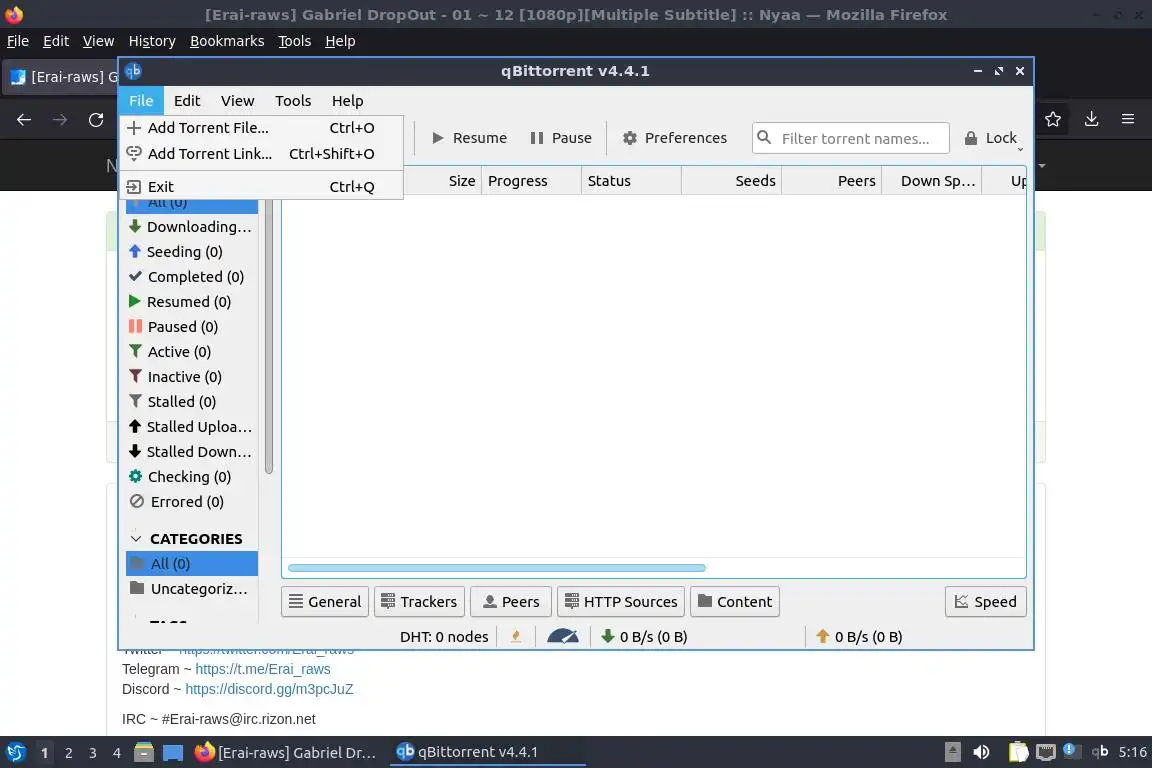1152x768 pixels.
Task: Open Firefox downloads panel icon
Action: tap(1091, 119)
